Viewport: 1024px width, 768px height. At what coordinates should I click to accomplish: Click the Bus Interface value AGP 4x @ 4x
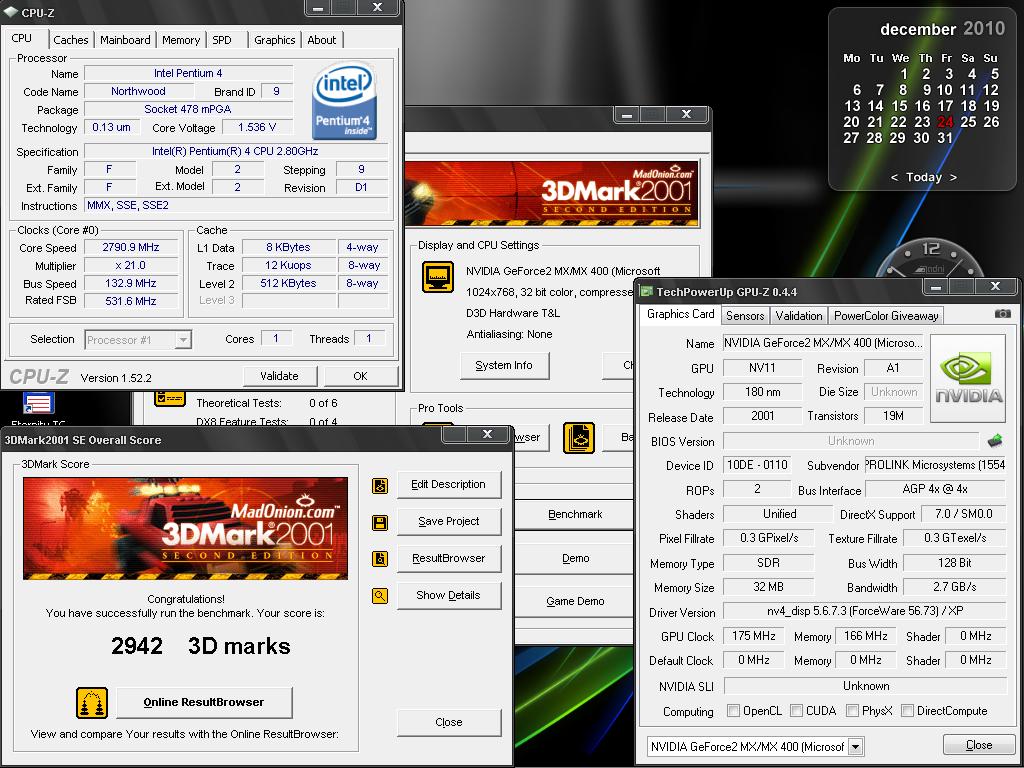tap(935, 489)
